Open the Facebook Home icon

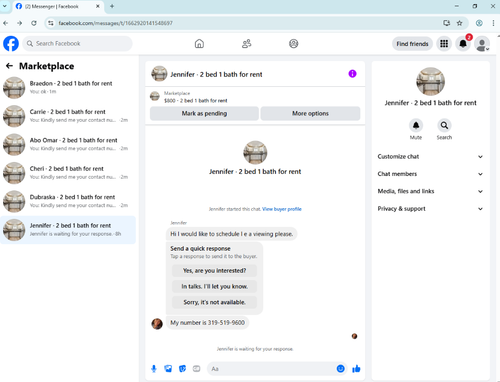click(x=199, y=44)
